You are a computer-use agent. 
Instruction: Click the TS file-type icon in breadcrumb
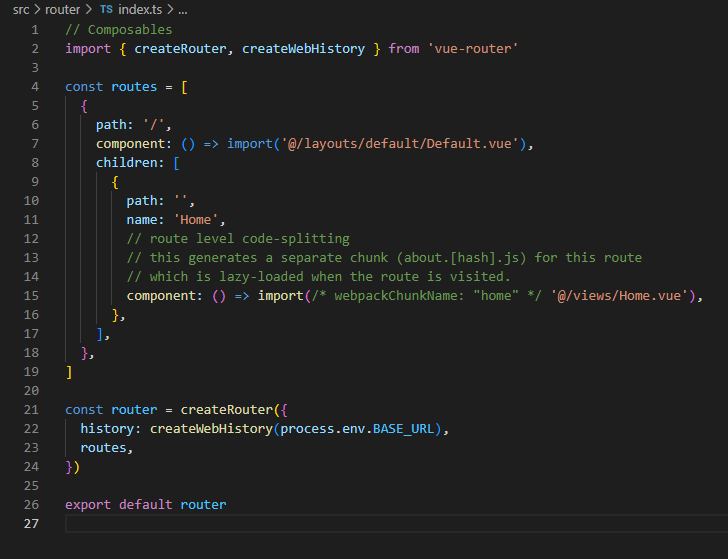click(x=106, y=9)
